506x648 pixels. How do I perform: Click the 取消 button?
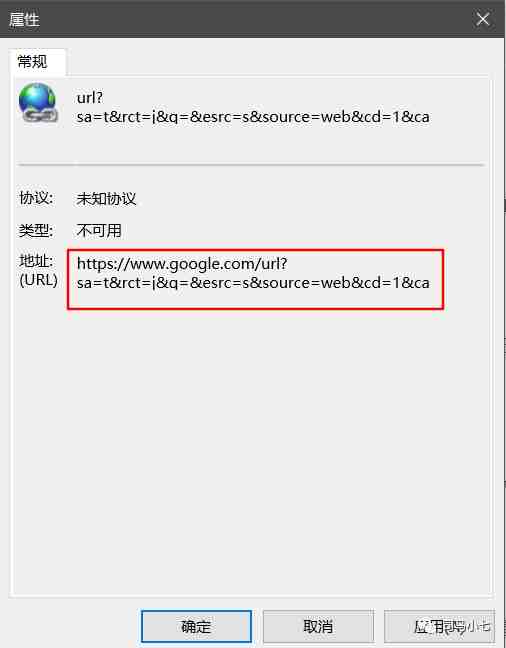[318, 626]
